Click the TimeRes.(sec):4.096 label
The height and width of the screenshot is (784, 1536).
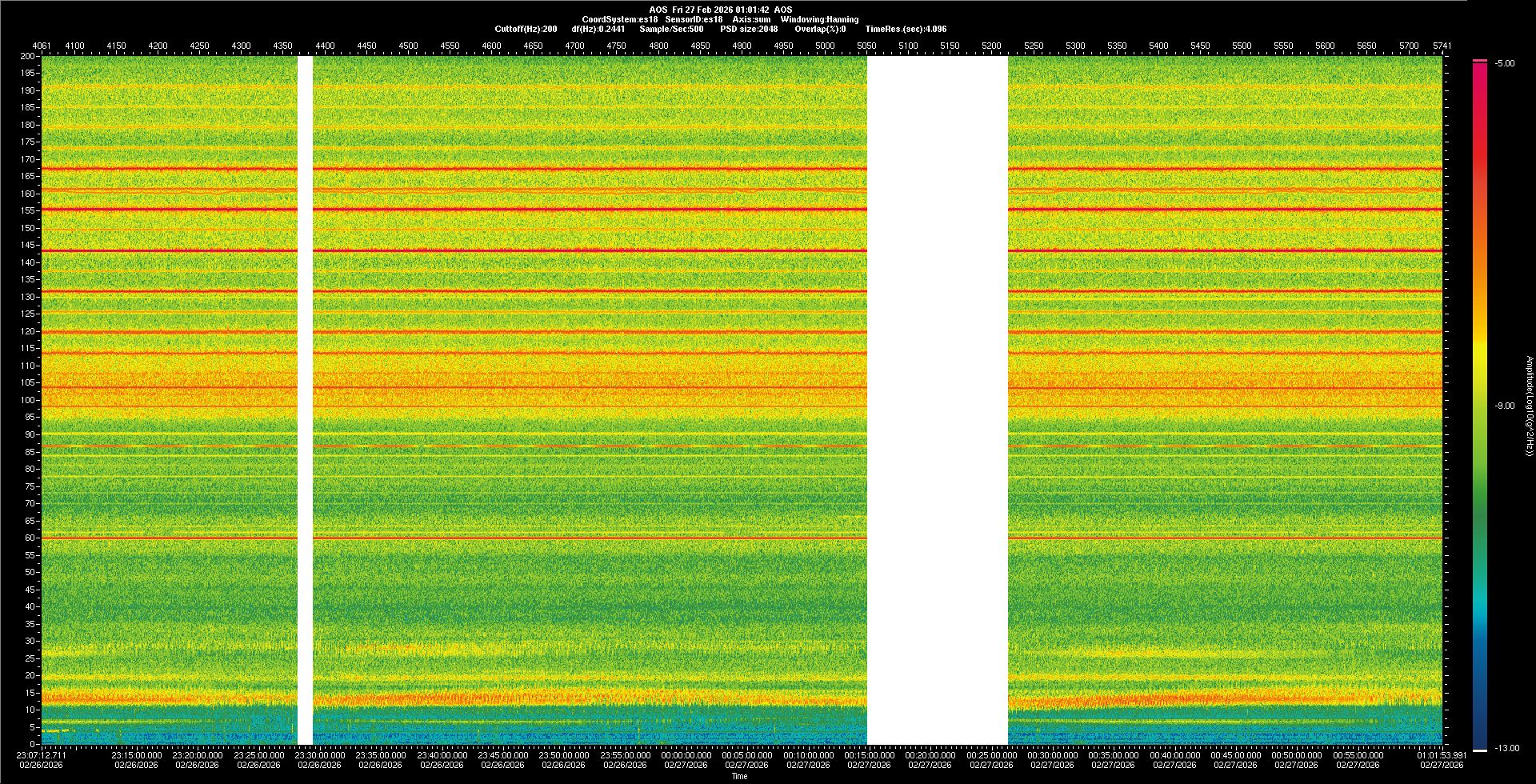[x=906, y=29]
